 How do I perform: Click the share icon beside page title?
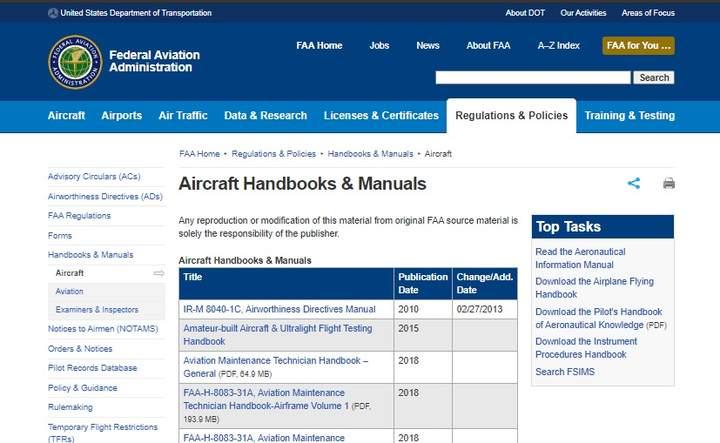pos(633,184)
